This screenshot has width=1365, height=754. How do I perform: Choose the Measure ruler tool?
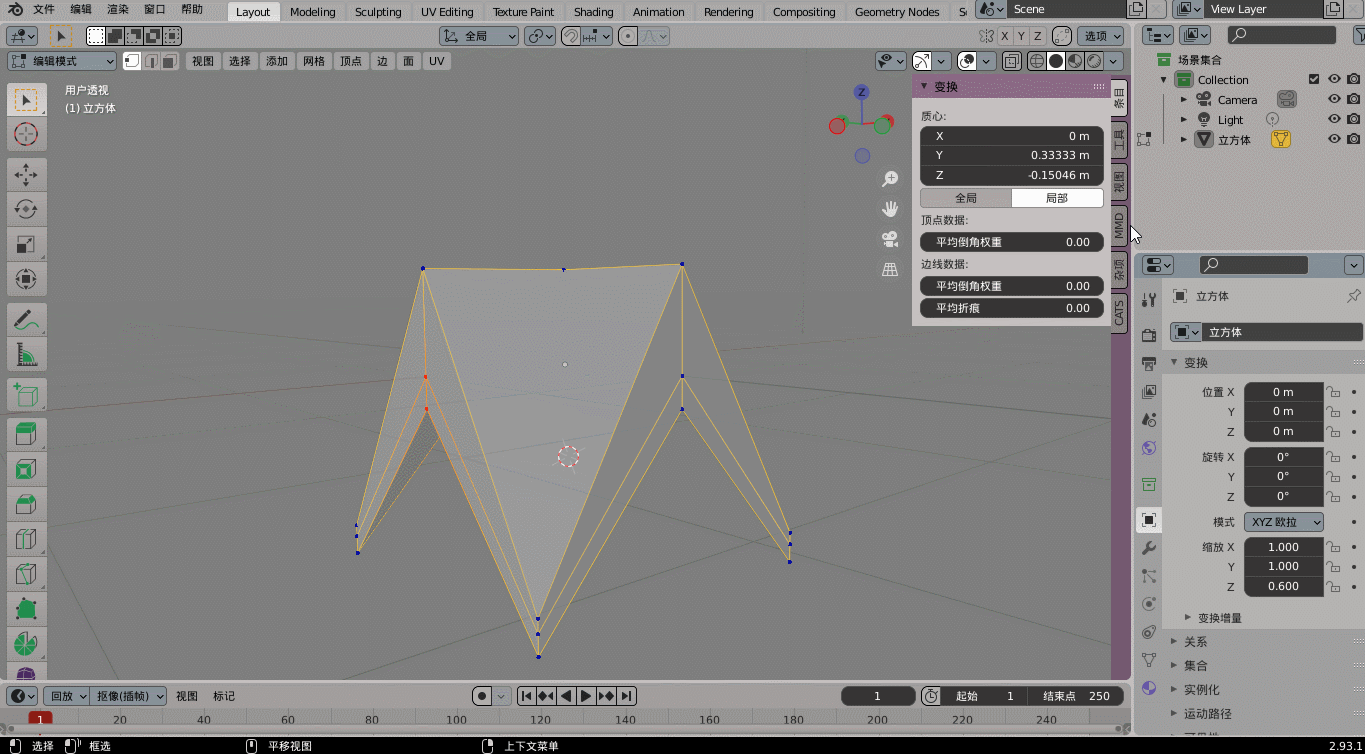pos(27,354)
